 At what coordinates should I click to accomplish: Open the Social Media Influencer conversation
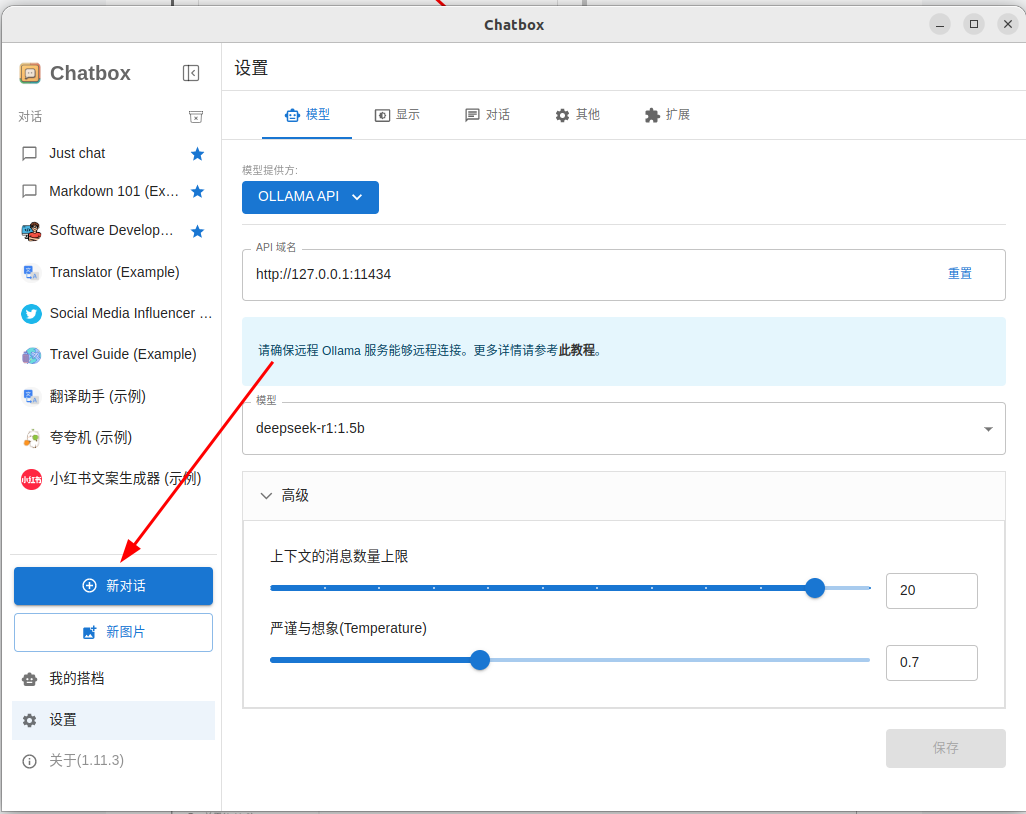point(113,313)
